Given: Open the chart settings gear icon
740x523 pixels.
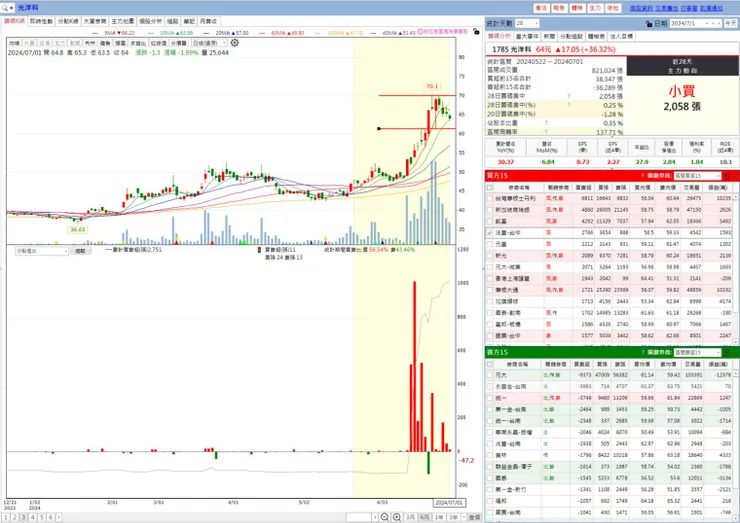Looking at the screenshot, I should coord(235,43).
